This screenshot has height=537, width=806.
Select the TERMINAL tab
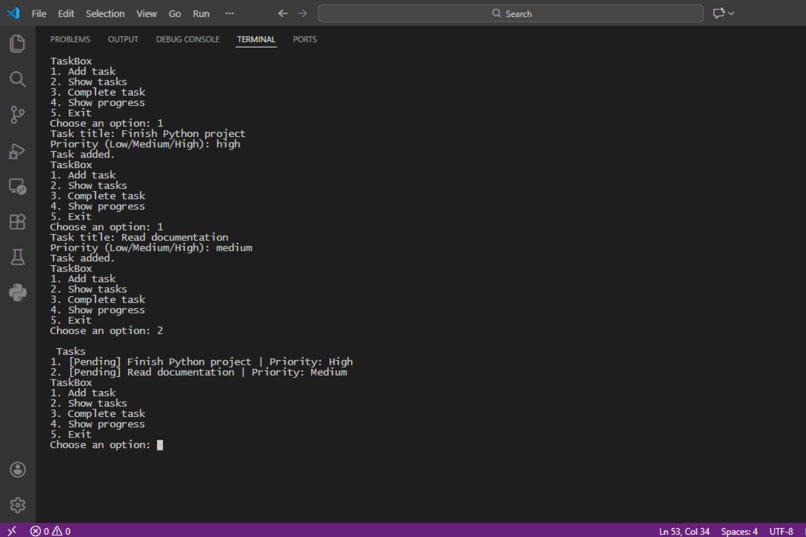pyautogui.click(x=256, y=39)
